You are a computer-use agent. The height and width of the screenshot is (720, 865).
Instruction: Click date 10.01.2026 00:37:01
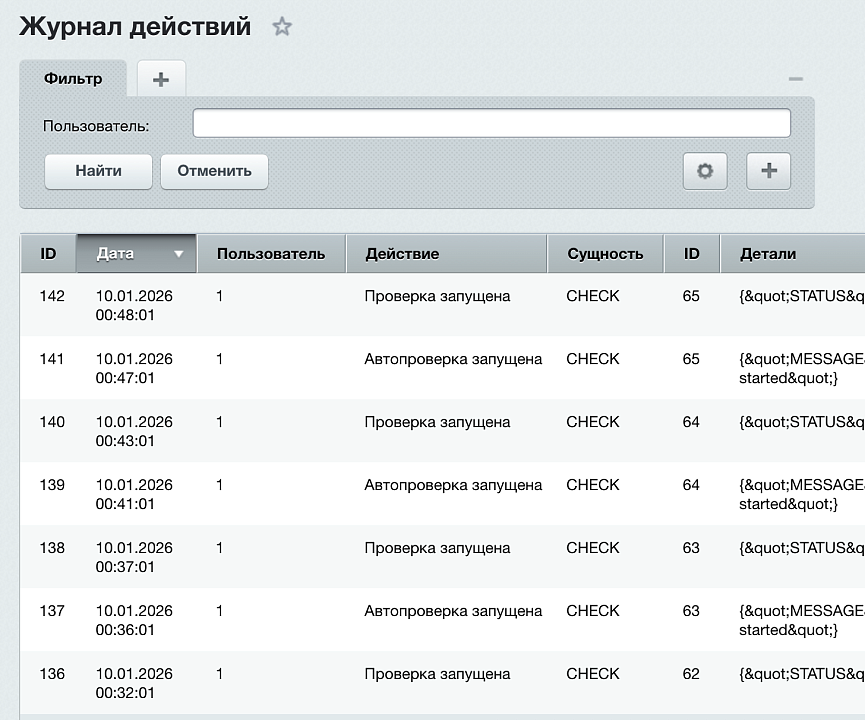tap(134, 557)
